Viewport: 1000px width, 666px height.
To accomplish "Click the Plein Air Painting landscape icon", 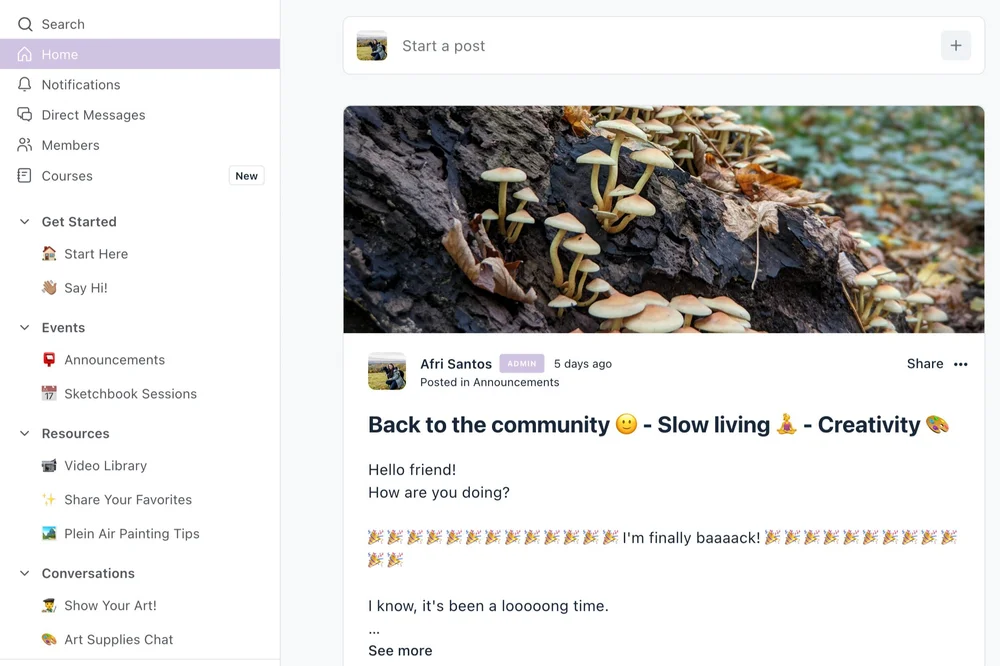I will point(49,533).
